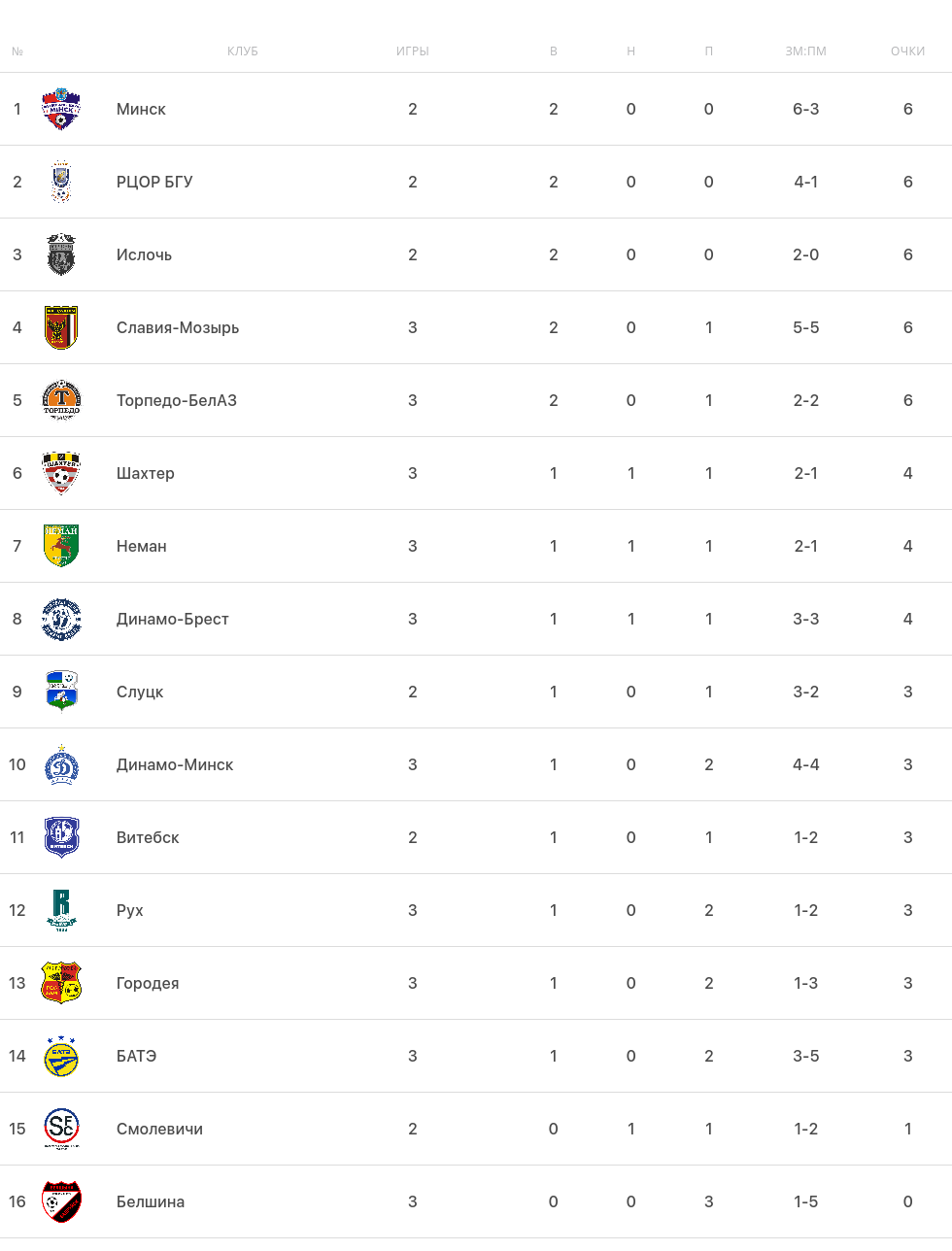Click the ИГРЫ column header
The width and height of the screenshot is (952, 1251).
(x=413, y=51)
